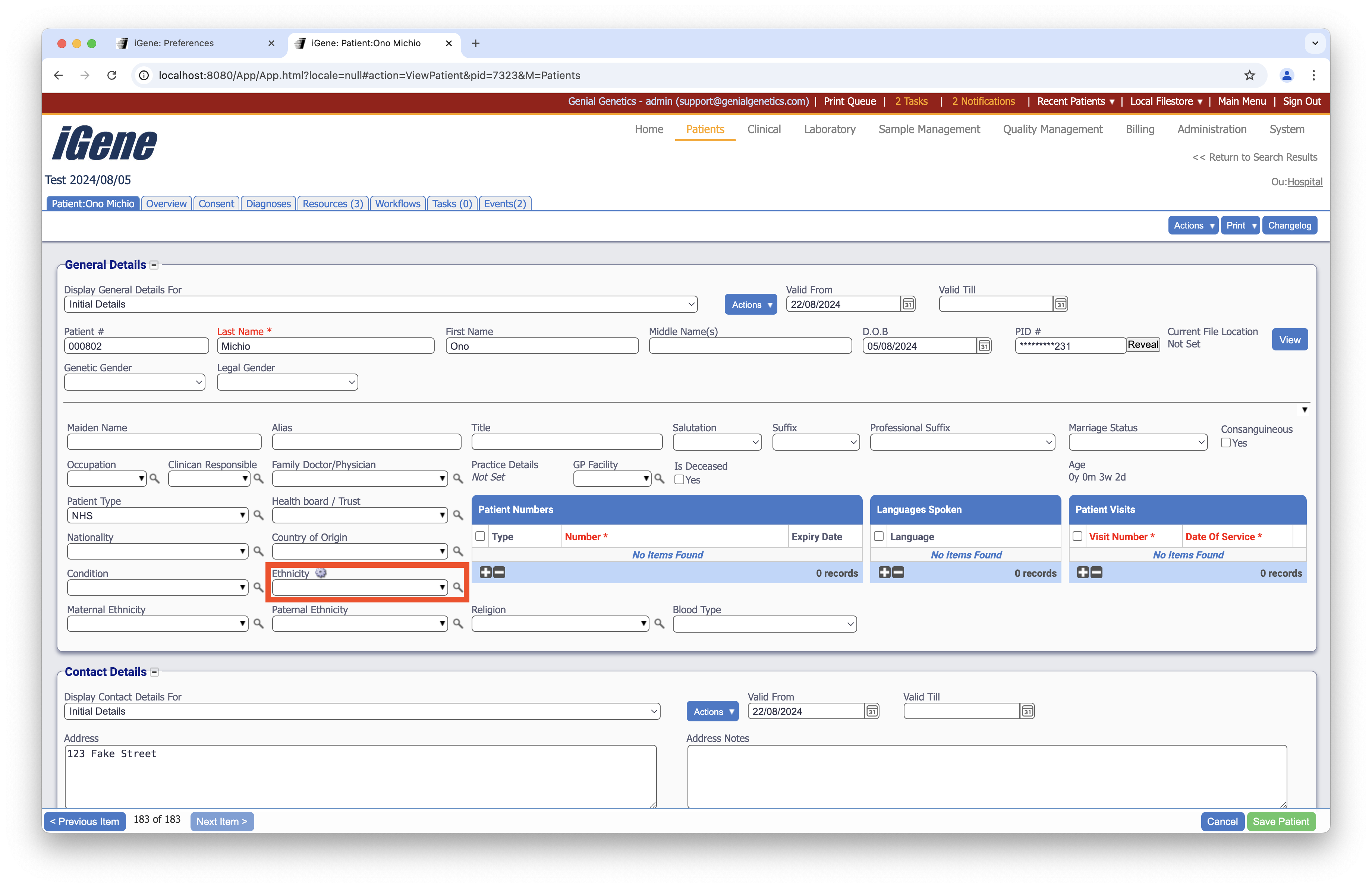The image size is (1372, 888).
Task: Open the Laboratory menu
Action: 829,129
